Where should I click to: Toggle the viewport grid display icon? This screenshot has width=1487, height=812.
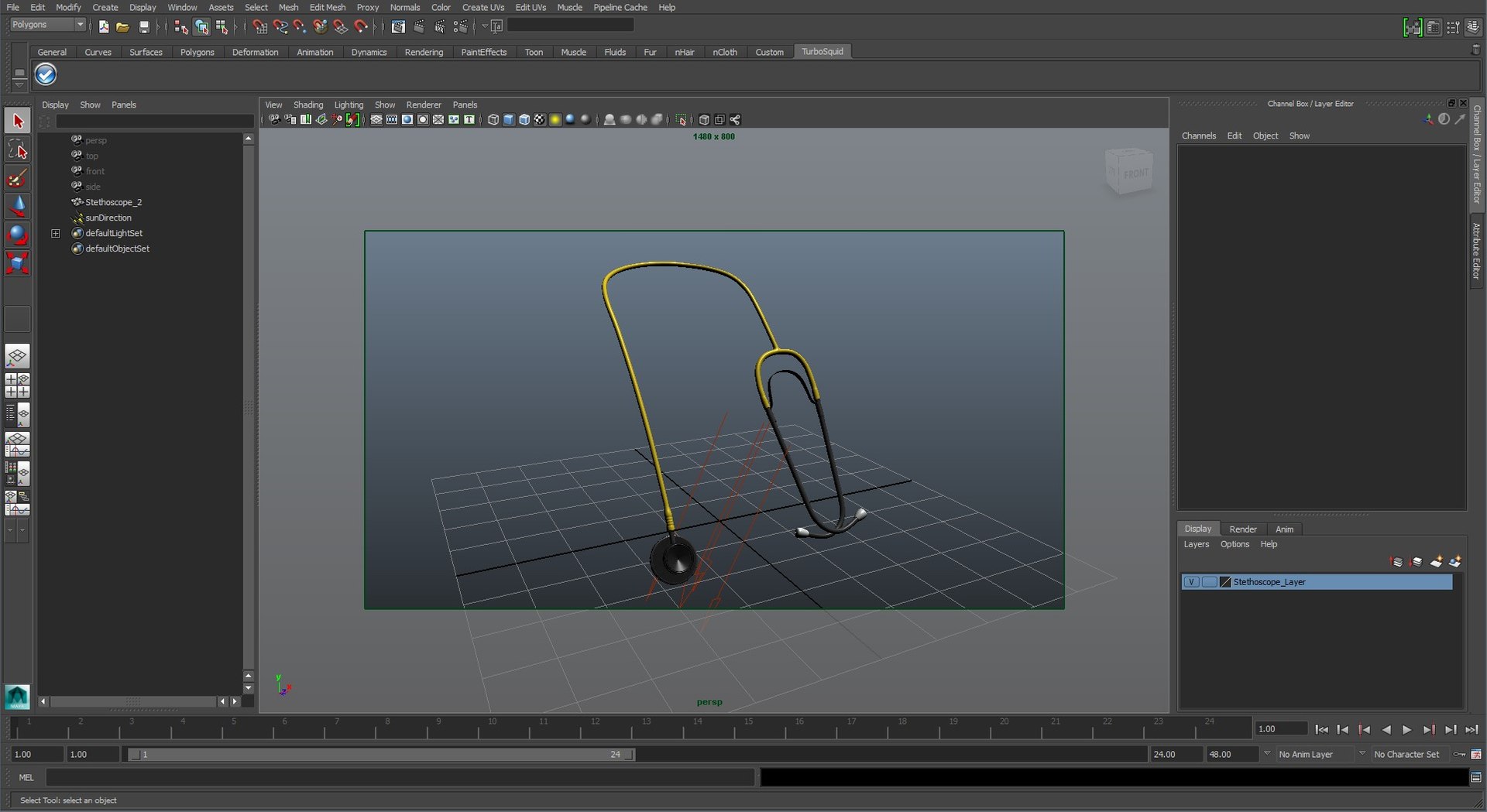(376, 119)
